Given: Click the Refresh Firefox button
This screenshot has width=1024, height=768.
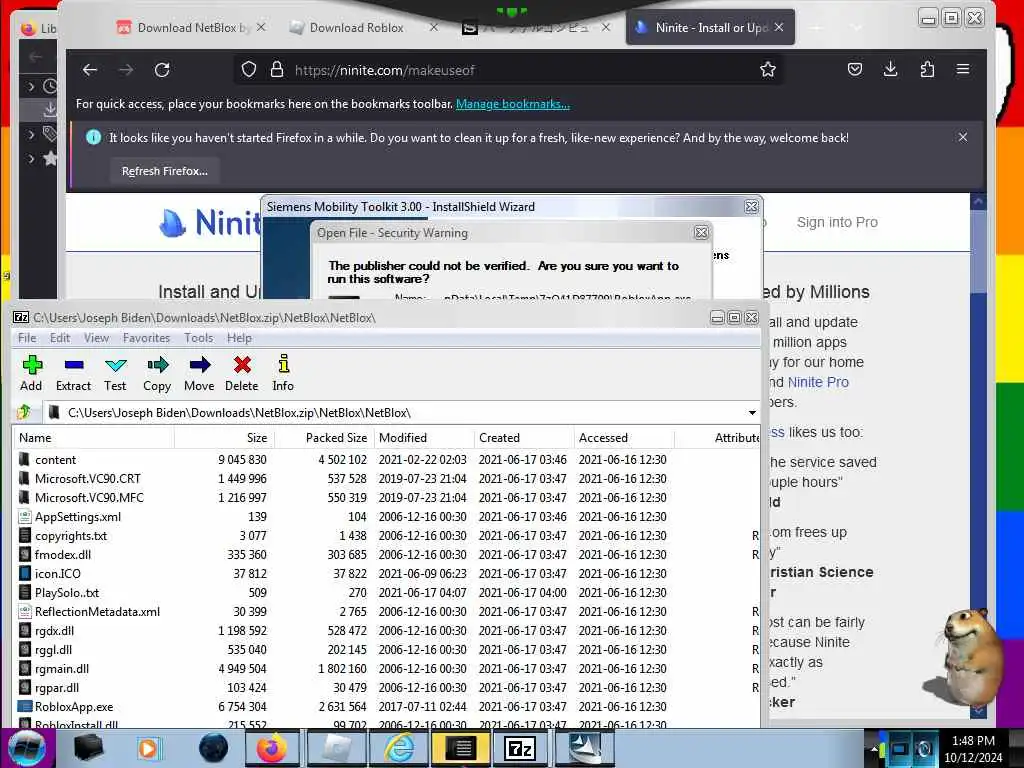Looking at the screenshot, I should 165,171.
